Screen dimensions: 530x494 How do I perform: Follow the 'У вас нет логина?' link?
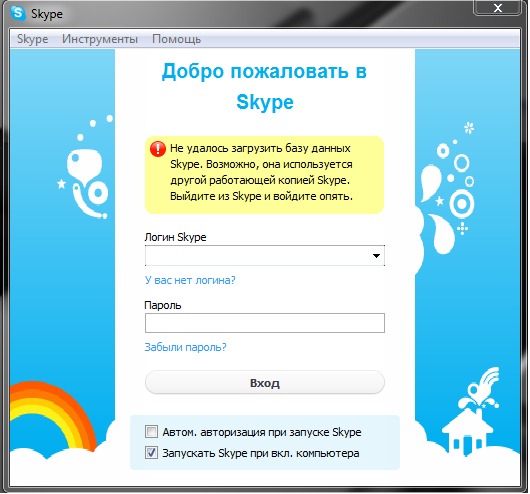(x=190, y=280)
